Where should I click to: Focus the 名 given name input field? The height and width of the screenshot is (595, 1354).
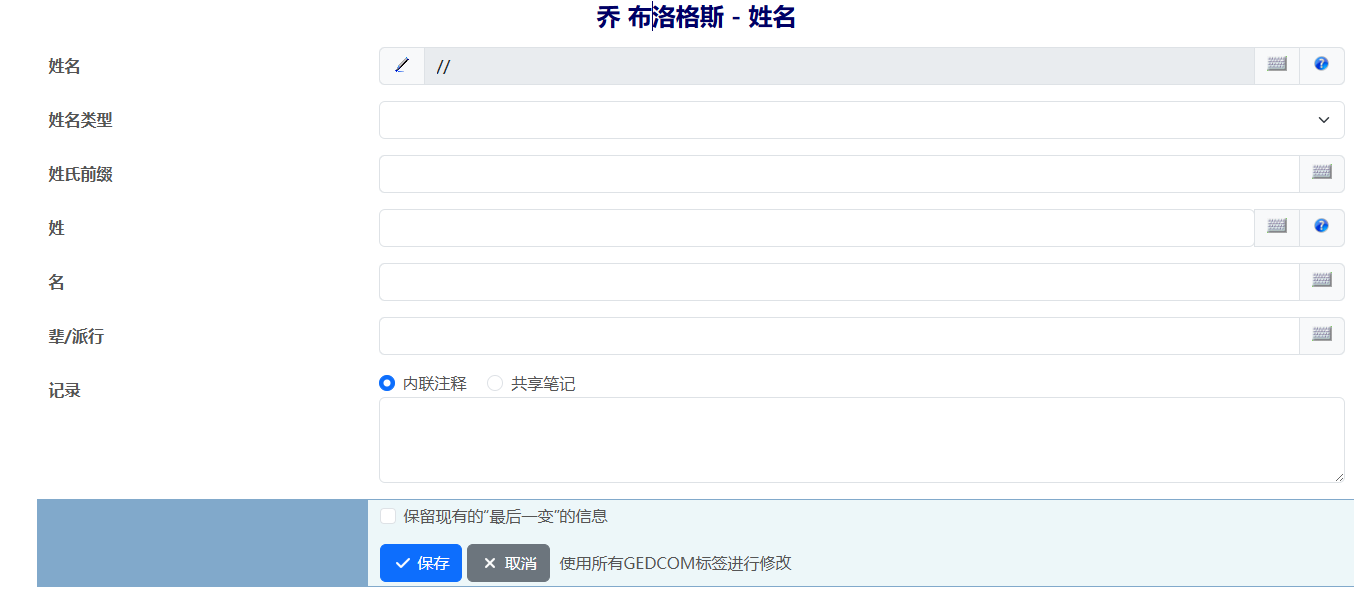(x=839, y=282)
